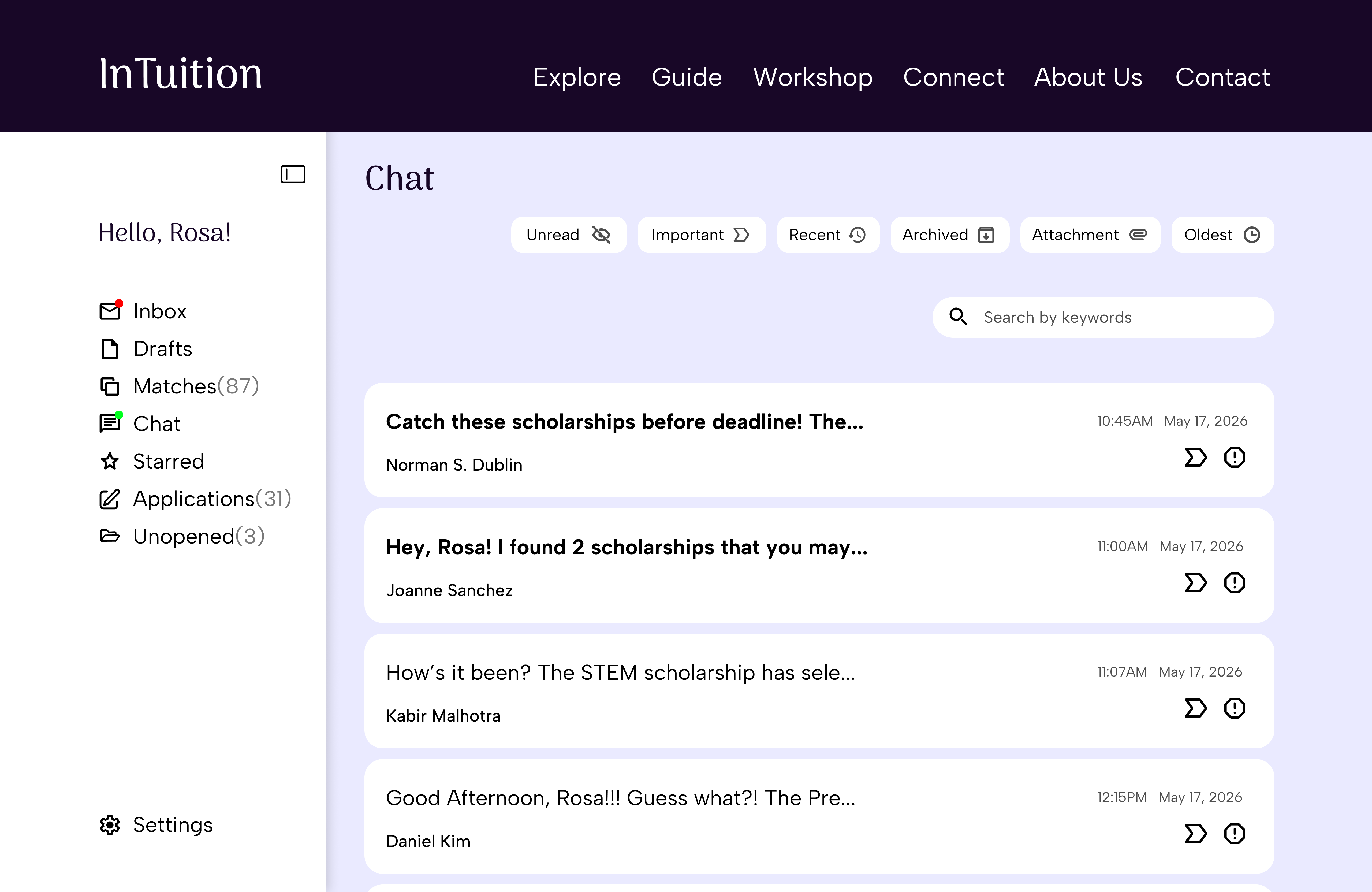Open the Workshop menu
The width and height of the screenshot is (1372, 892).
(x=813, y=77)
